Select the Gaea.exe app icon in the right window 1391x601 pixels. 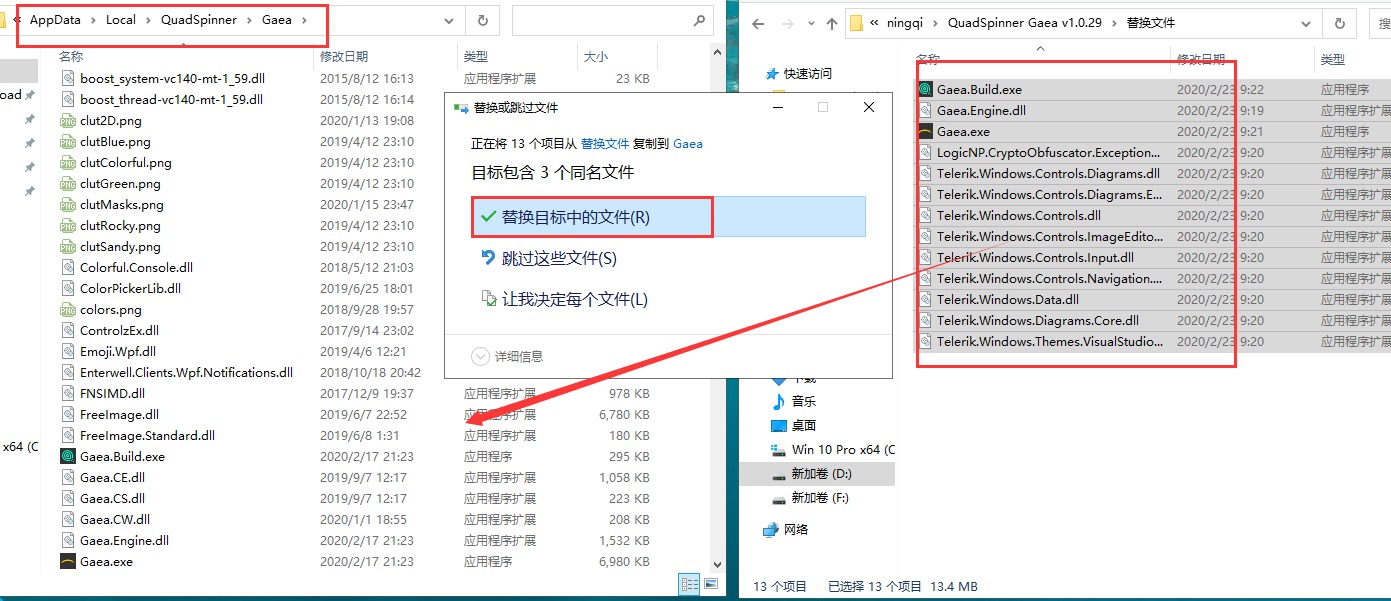click(x=926, y=131)
